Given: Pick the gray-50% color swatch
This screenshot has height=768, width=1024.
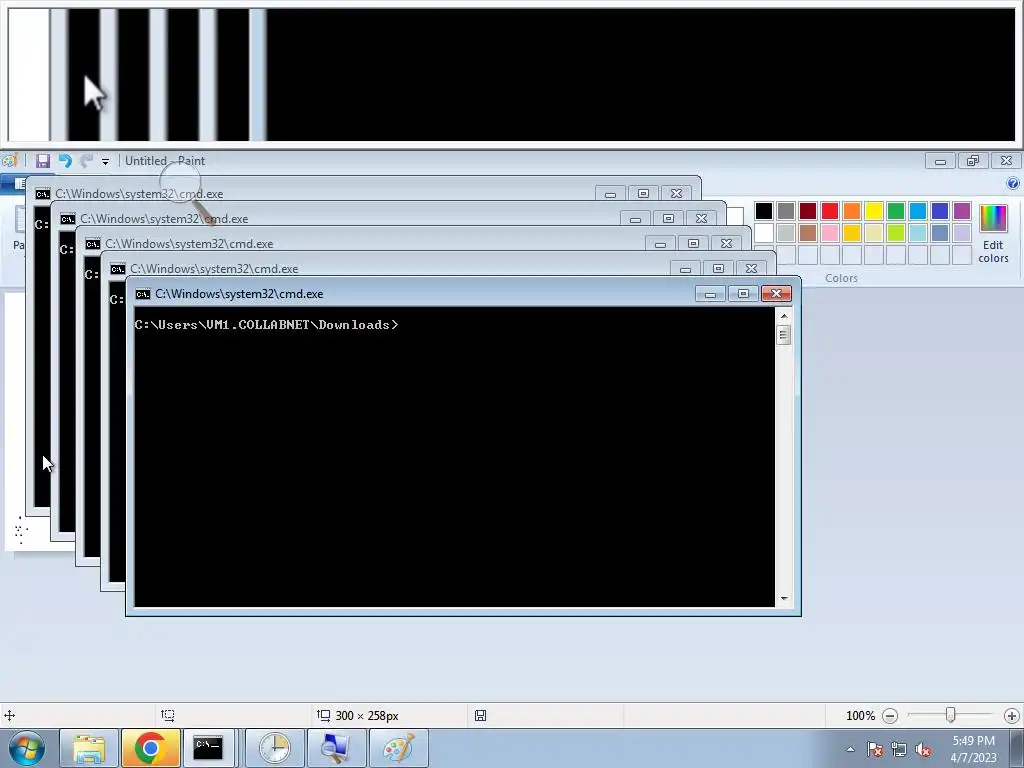Looking at the screenshot, I should coord(786,211).
